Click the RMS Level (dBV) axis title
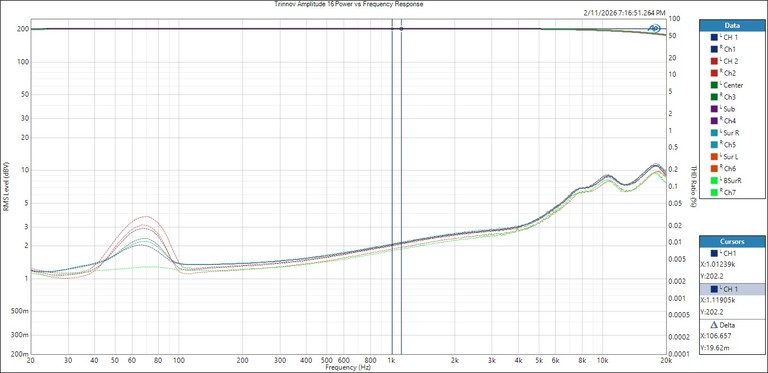The image size is (768, 373). pos(6,186)
